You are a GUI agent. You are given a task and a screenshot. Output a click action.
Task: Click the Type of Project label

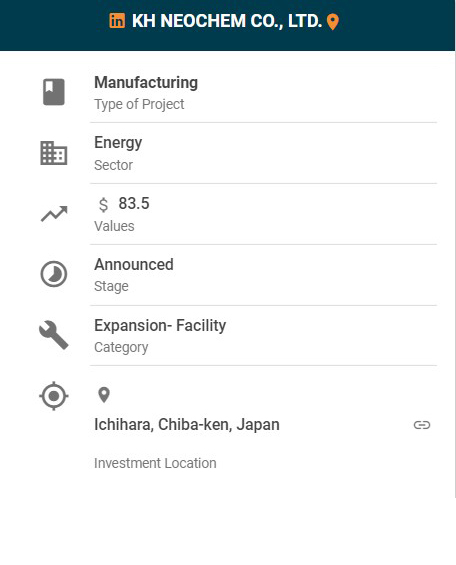139,104
